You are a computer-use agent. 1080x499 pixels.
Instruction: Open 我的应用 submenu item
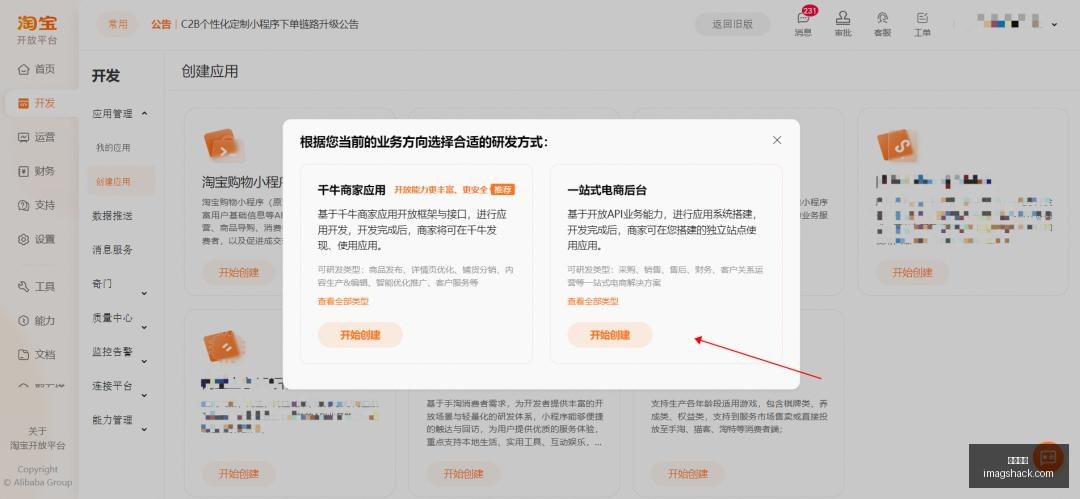pos(113,147)
